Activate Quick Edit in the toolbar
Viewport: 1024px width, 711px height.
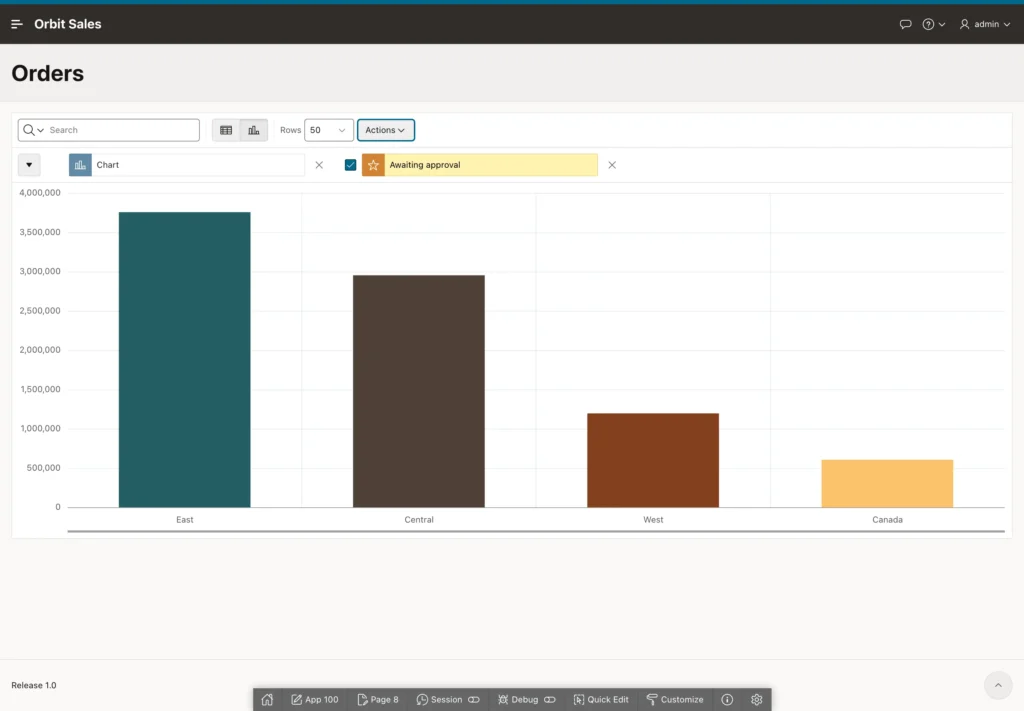(x=601, y=699)
